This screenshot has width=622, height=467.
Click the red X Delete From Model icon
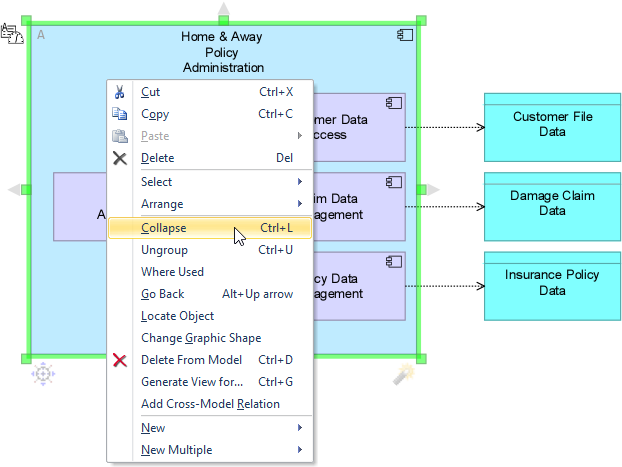(120, 360)
